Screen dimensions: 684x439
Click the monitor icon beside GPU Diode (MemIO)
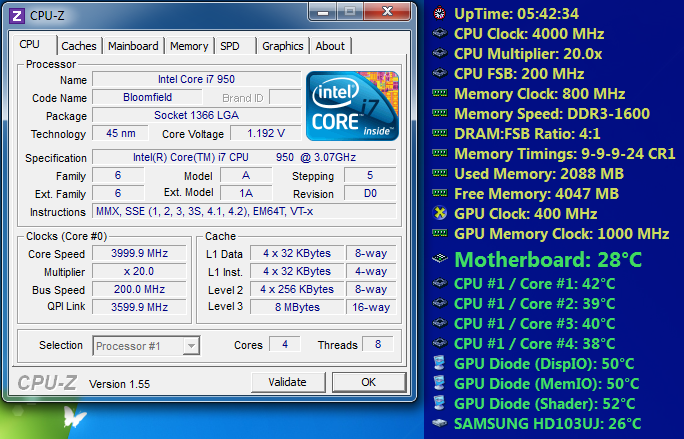click(x=439, y=383)
